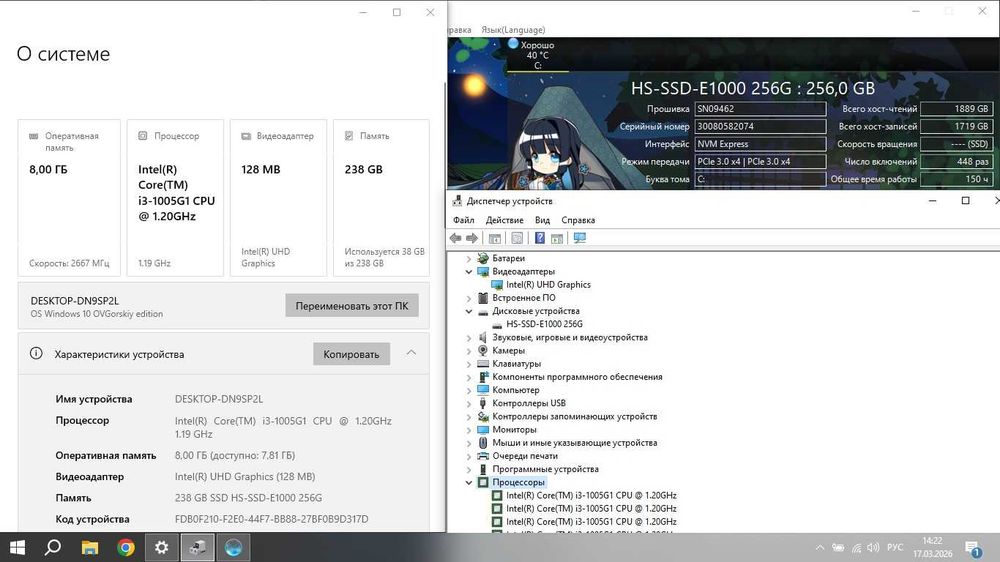Image resolution: width=1000 pixels, height=562 pixels.
Task: Click Back arrow in Device Manager toolbar
Action: (455, 238)
